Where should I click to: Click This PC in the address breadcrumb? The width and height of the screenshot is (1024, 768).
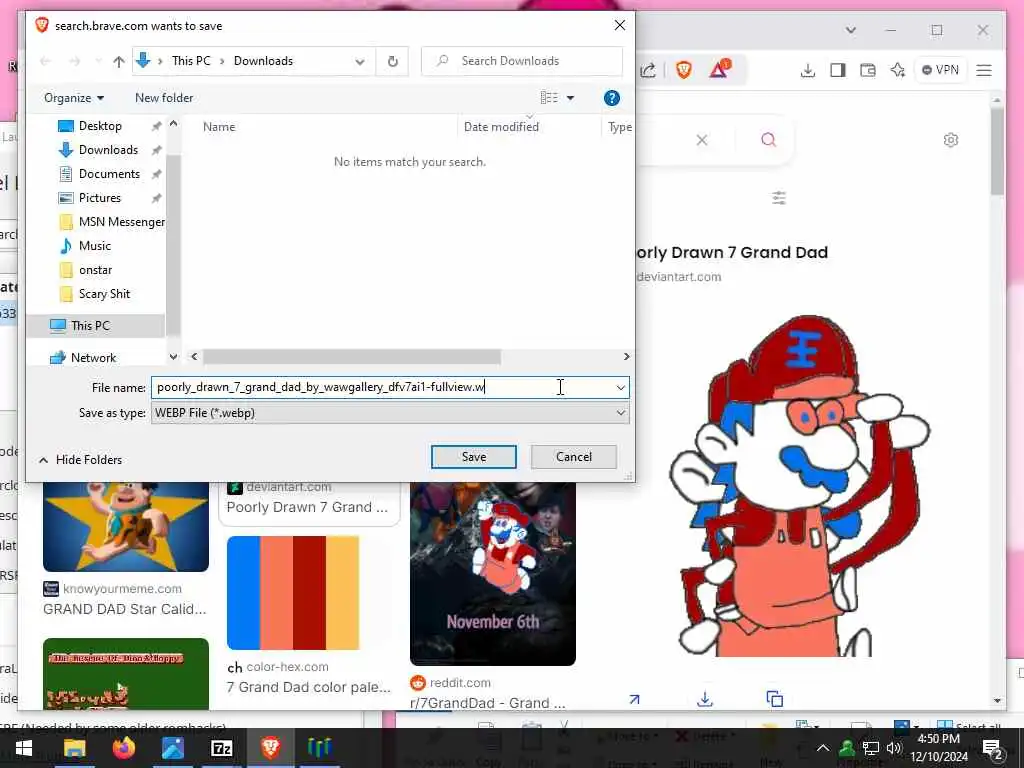(x=191, y=61)
